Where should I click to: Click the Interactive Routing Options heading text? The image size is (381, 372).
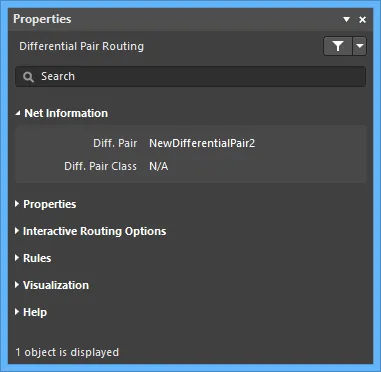(x=95, y=231)
